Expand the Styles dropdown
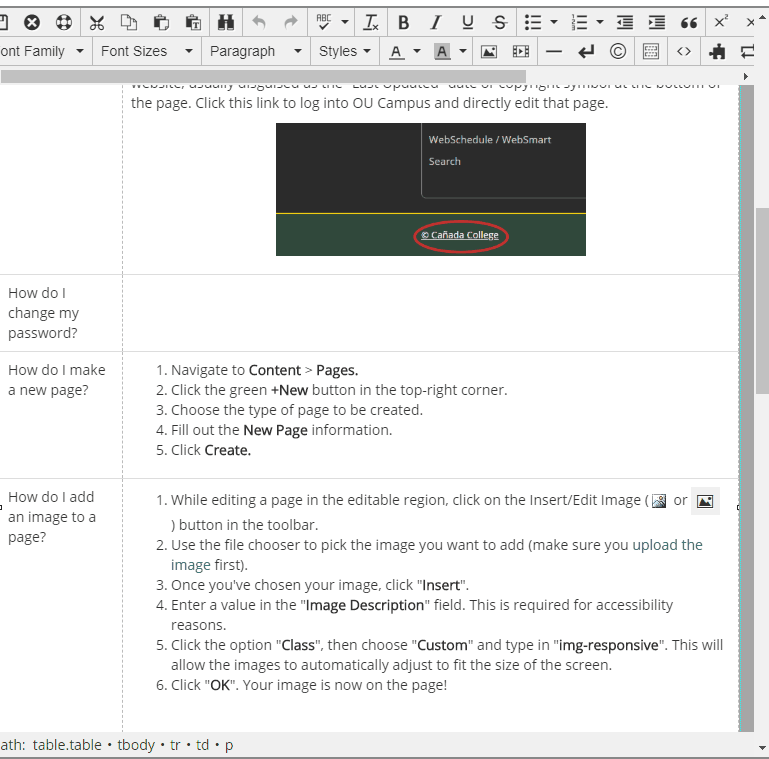Viewport: 769px width, 759px height. (x=345, y=51)
